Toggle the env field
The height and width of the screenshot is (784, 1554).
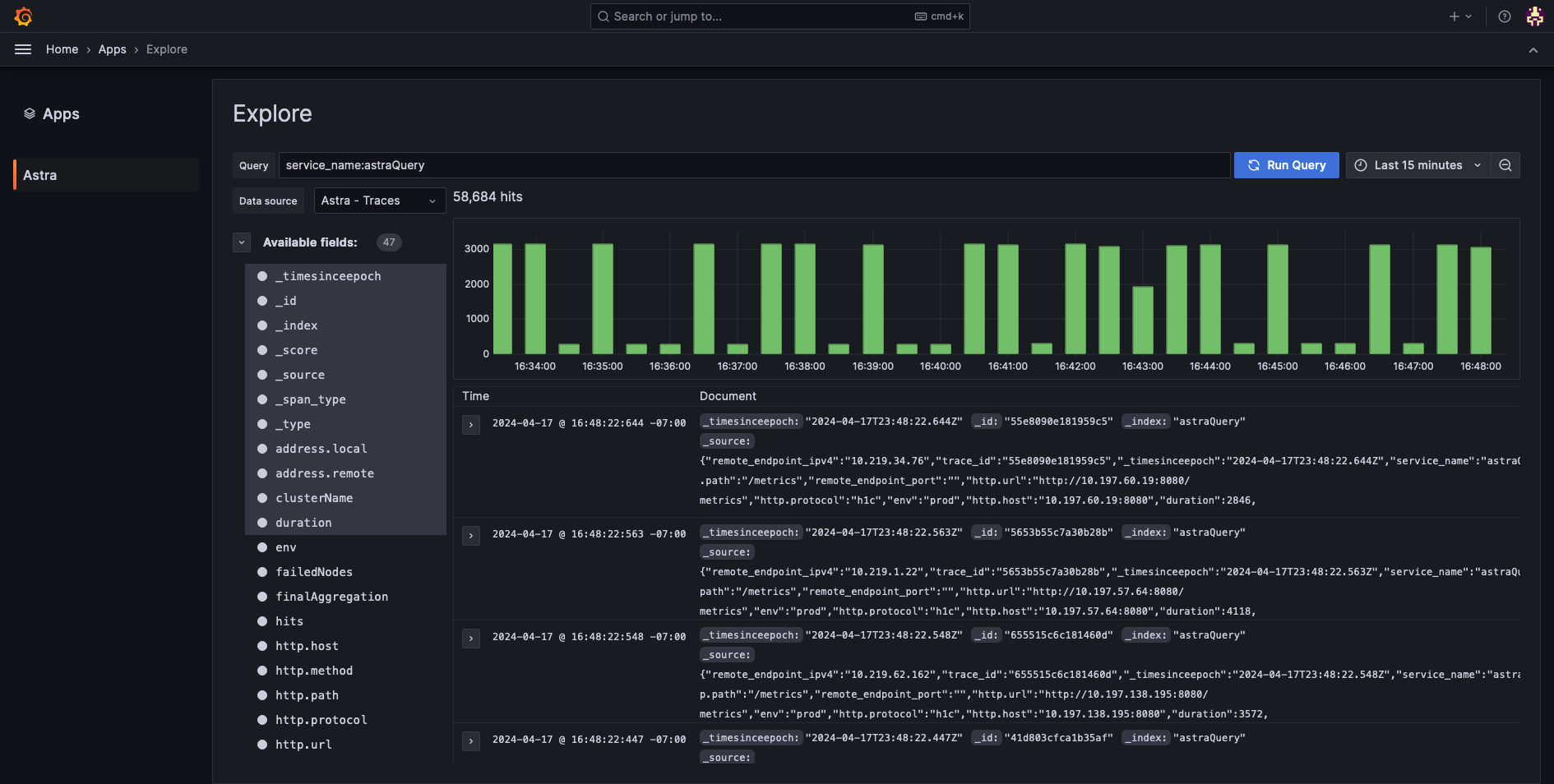(345, 547)
